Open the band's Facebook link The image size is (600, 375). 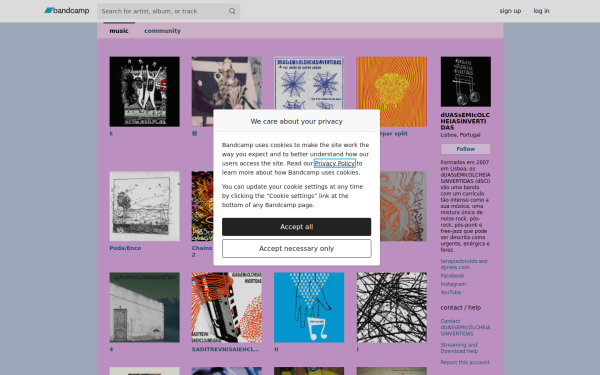[x=452, y=276]
